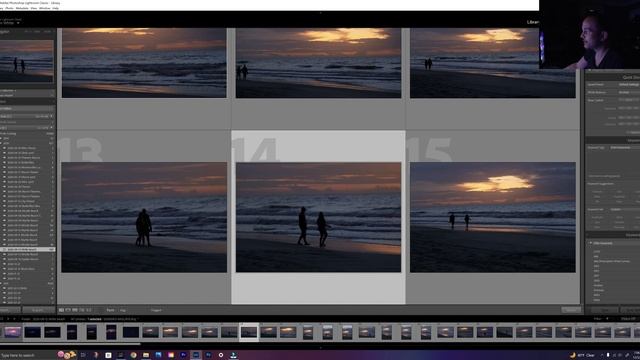Go back using the filmstrip left arrow
This screenshot has height=360, width=640.
[8, 319]
